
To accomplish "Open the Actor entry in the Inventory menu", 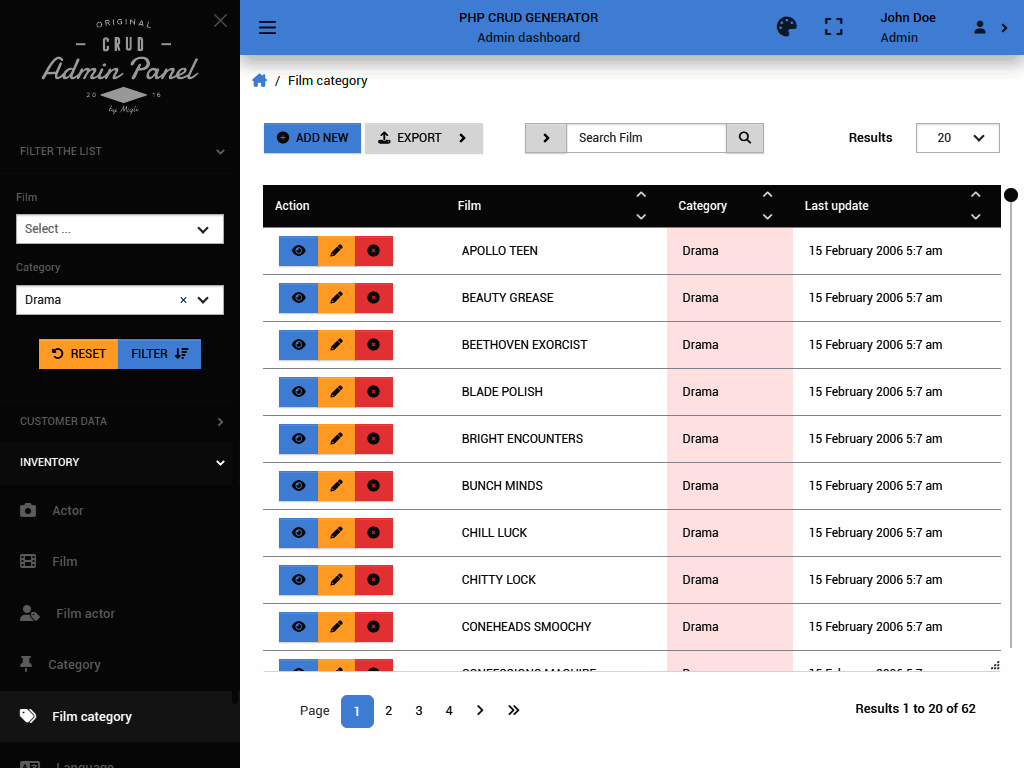I will click(x=67, y=510).
